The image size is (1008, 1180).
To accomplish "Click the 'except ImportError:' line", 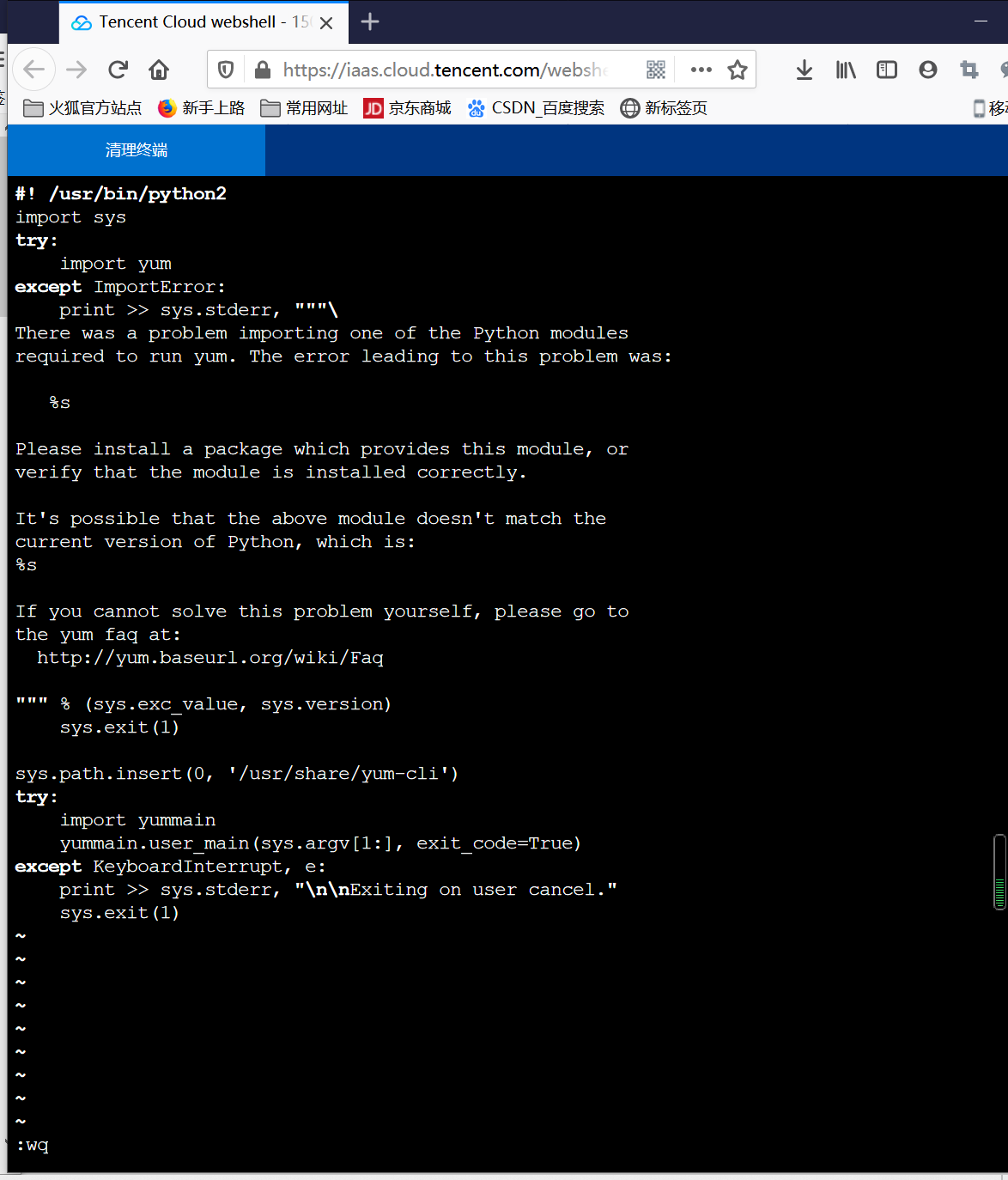I will (x=120, y=287).
